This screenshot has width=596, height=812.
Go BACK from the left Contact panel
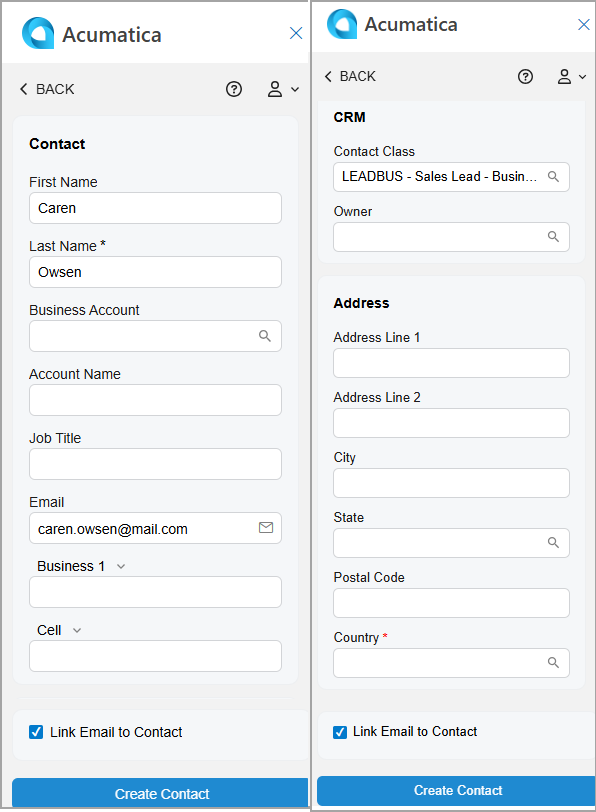tap(47, 89)
